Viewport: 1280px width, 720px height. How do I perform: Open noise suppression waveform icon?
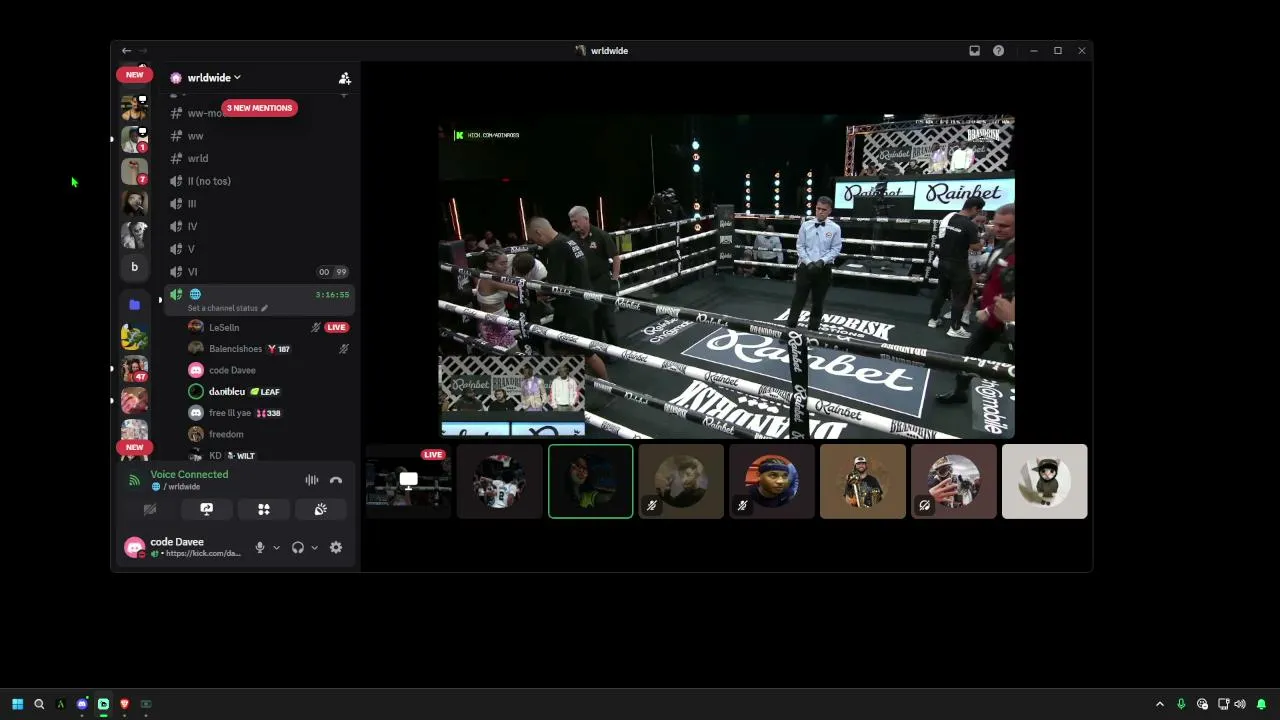pyautogui.click(x=312, y=481)
